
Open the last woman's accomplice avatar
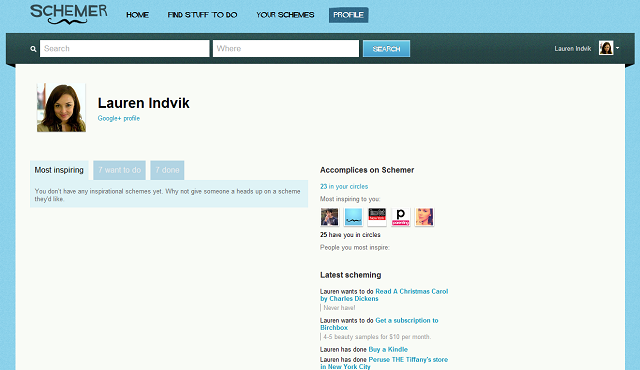[424, 217]
